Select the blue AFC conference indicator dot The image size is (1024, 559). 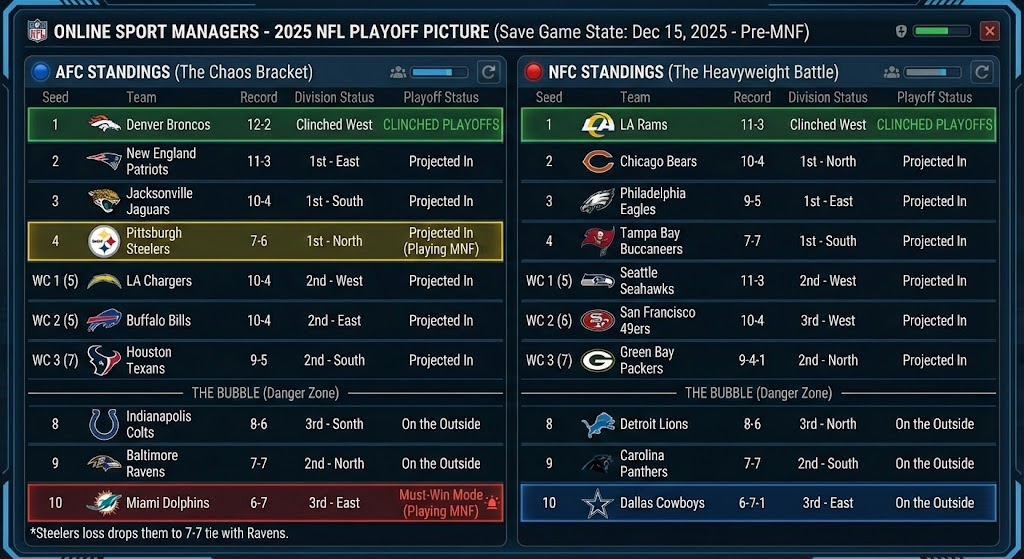[41, 72]
